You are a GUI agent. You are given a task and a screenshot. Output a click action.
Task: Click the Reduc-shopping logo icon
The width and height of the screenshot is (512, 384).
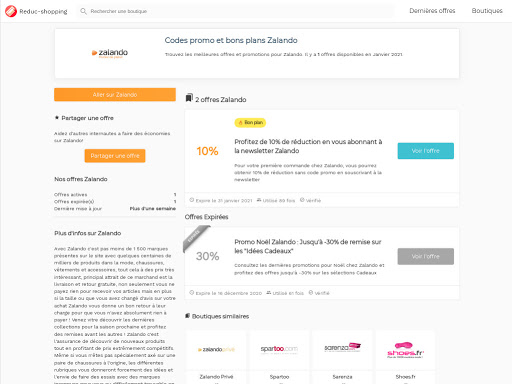(11, 11)
